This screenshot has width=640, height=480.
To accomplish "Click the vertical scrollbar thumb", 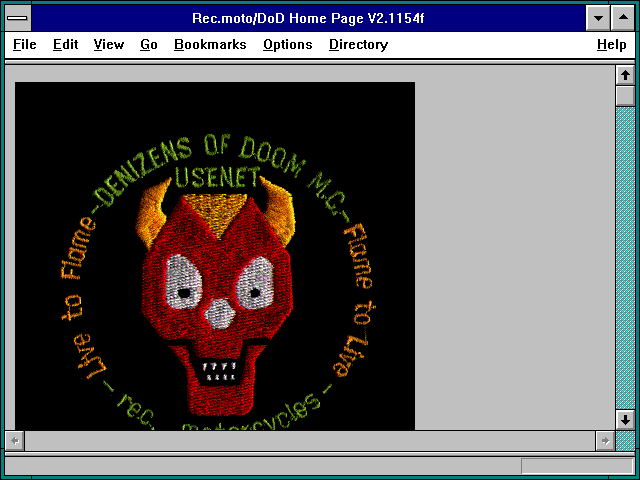I will pyautogui.click(x=625, y=96).
